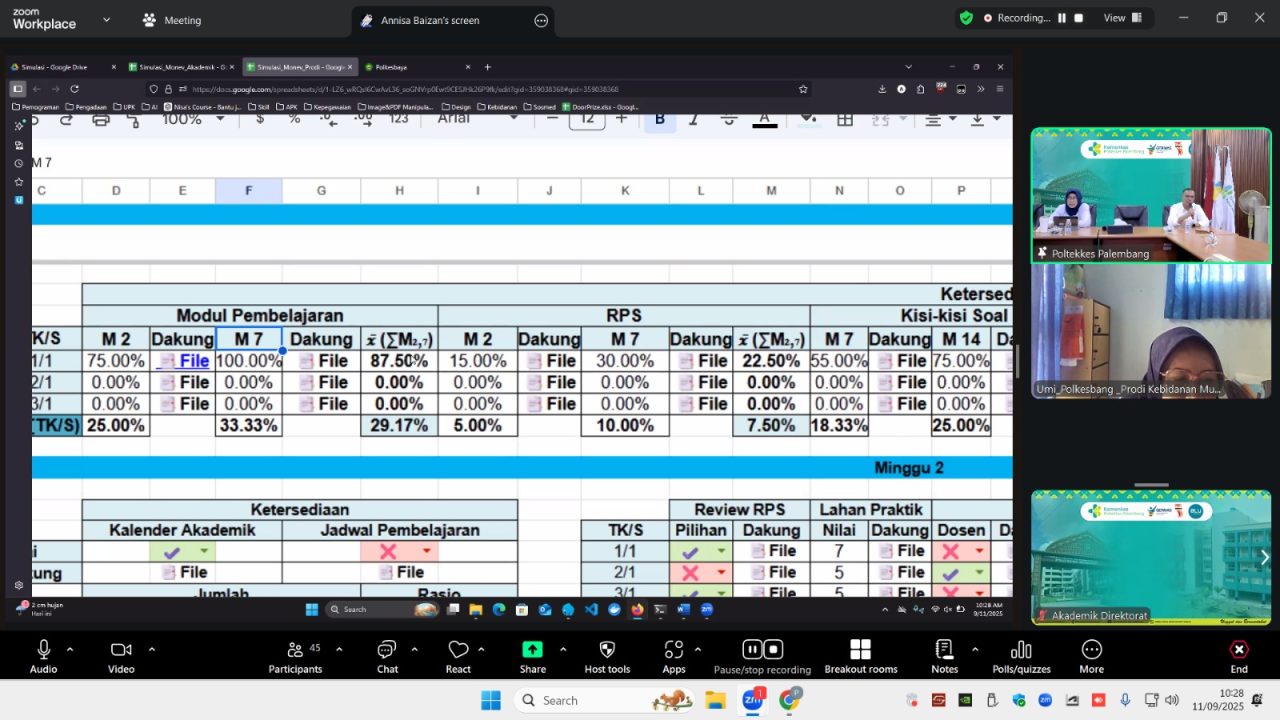Open the View layout dropdown

click(1122, 18)
